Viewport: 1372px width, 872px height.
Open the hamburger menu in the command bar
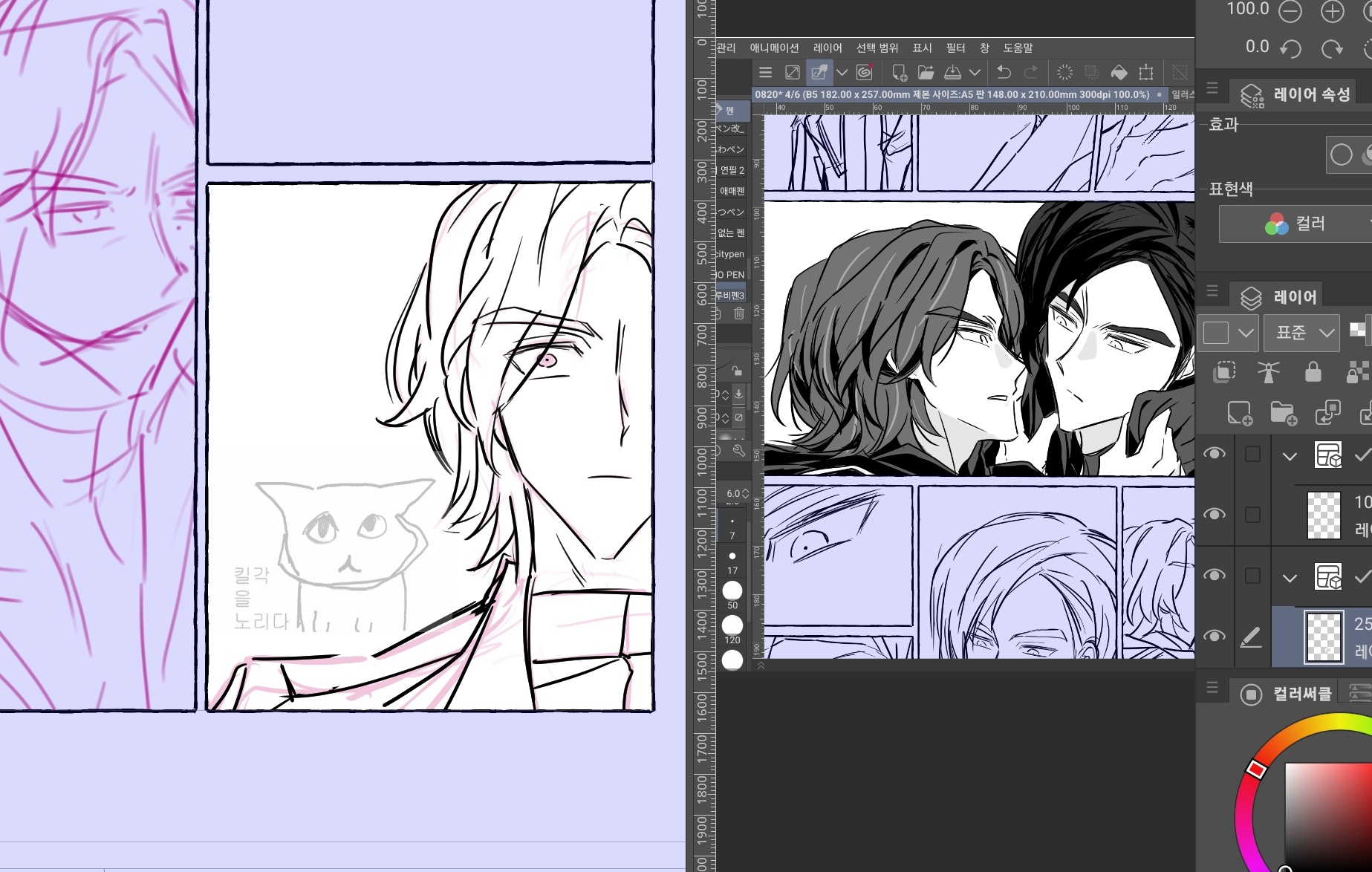pos(765,72)
